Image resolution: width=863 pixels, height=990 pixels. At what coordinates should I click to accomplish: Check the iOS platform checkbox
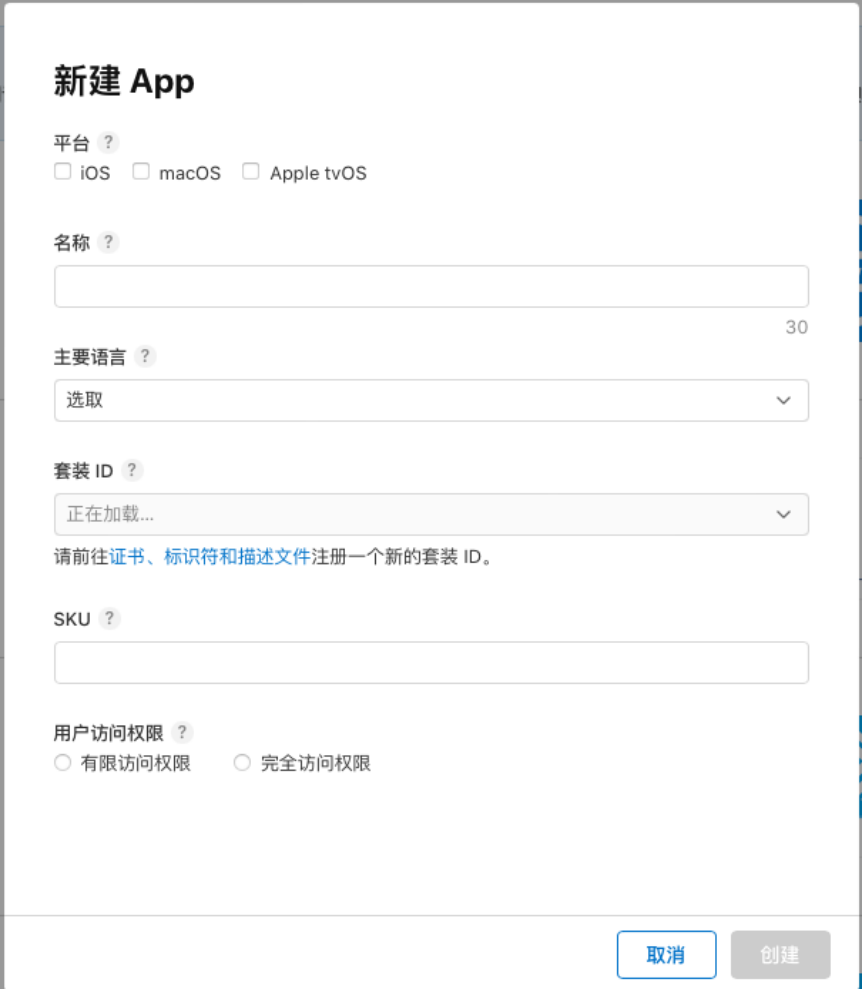(x=62, y=171)
